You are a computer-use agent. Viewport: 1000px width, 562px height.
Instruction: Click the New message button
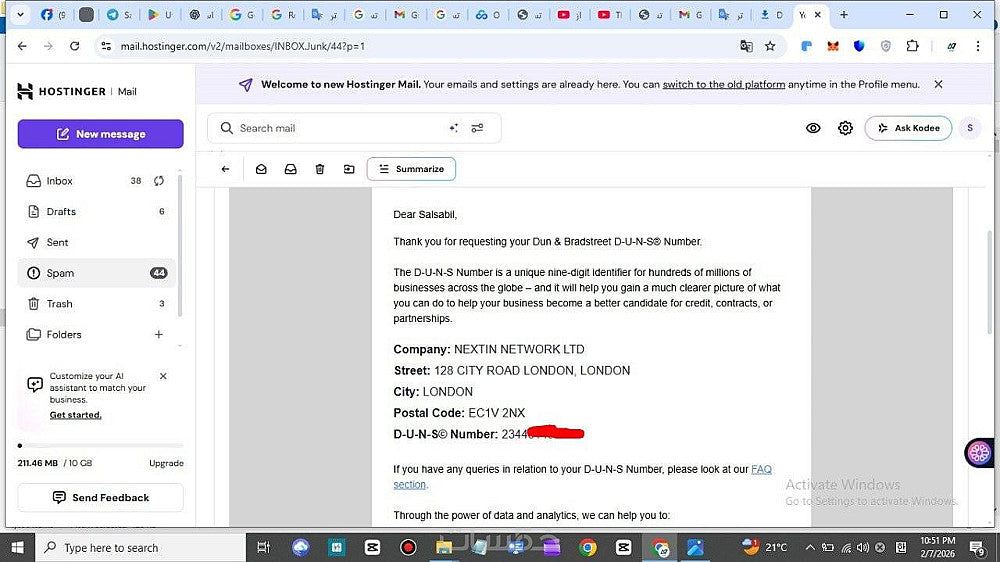(x=101, y=134)
